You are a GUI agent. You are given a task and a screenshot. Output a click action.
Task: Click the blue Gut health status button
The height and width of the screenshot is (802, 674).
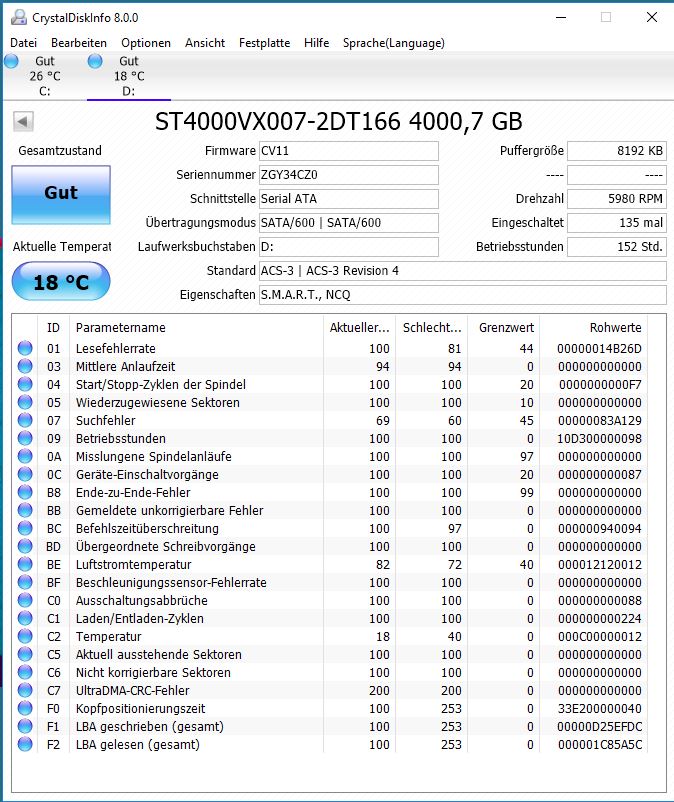[x=61, y=194]
